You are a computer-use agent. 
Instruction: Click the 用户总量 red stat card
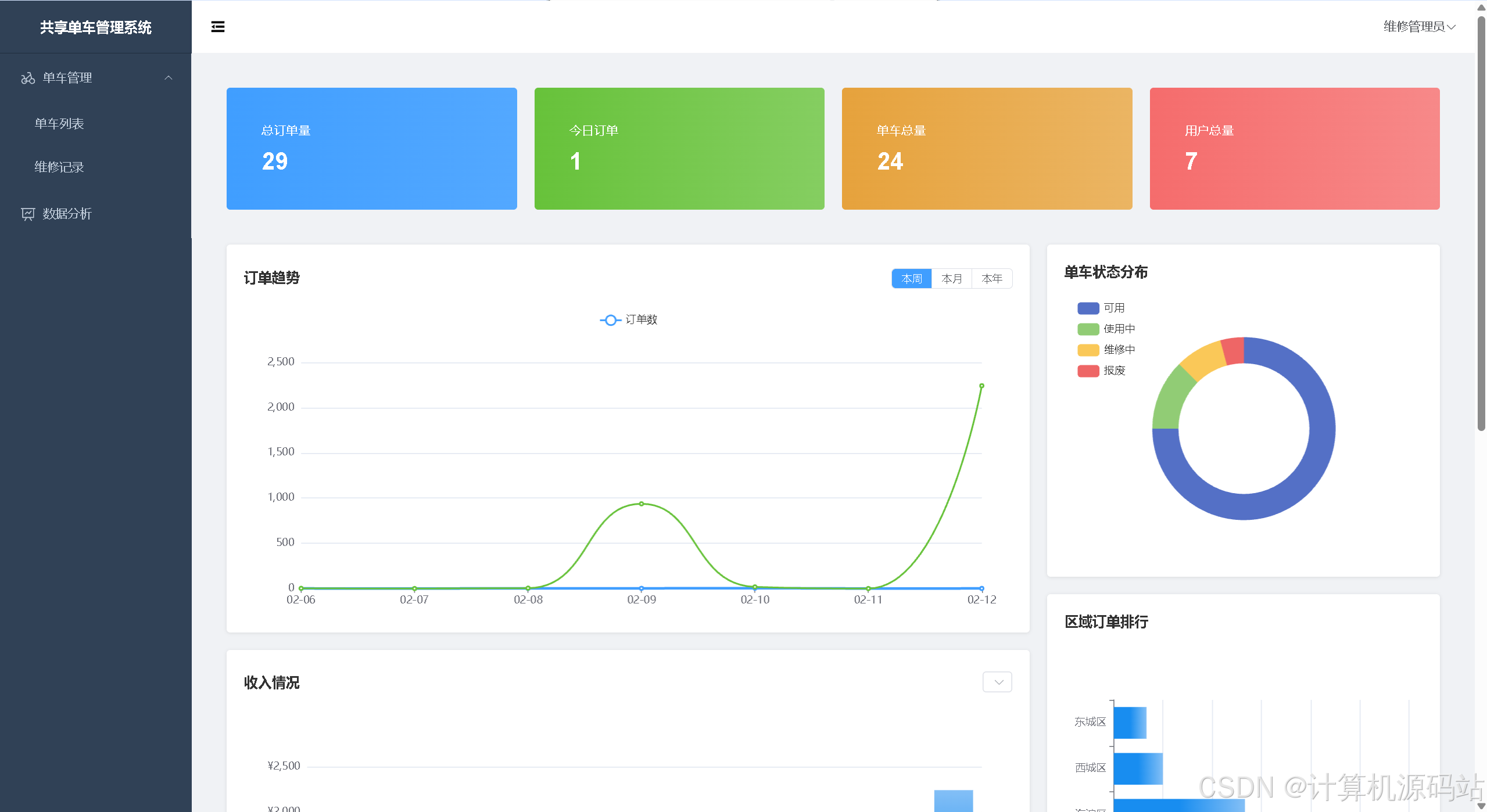pyautogui.click(x=1294, y=149)
